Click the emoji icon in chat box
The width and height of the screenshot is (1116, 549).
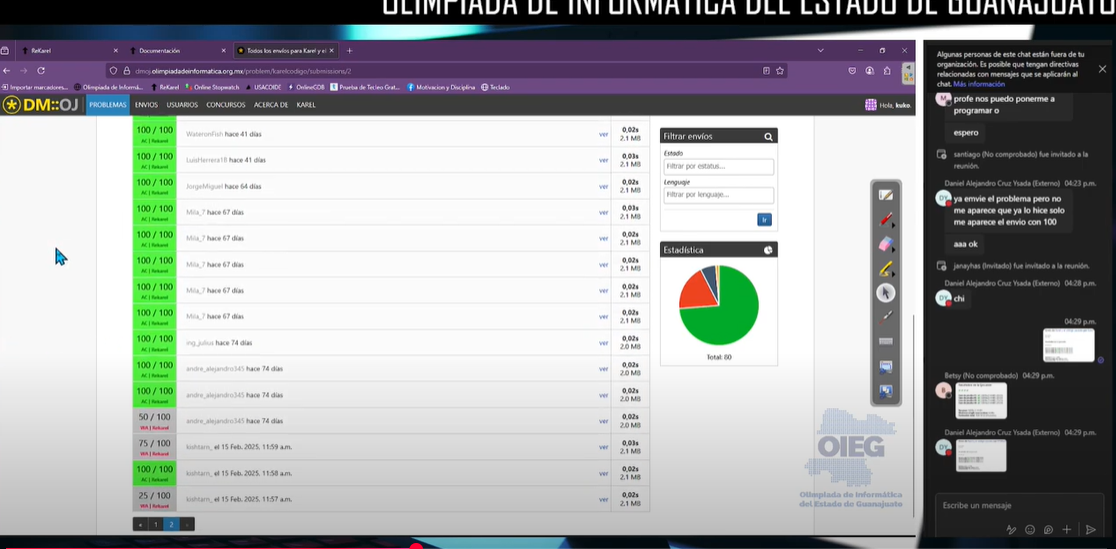click(1030, 529)
